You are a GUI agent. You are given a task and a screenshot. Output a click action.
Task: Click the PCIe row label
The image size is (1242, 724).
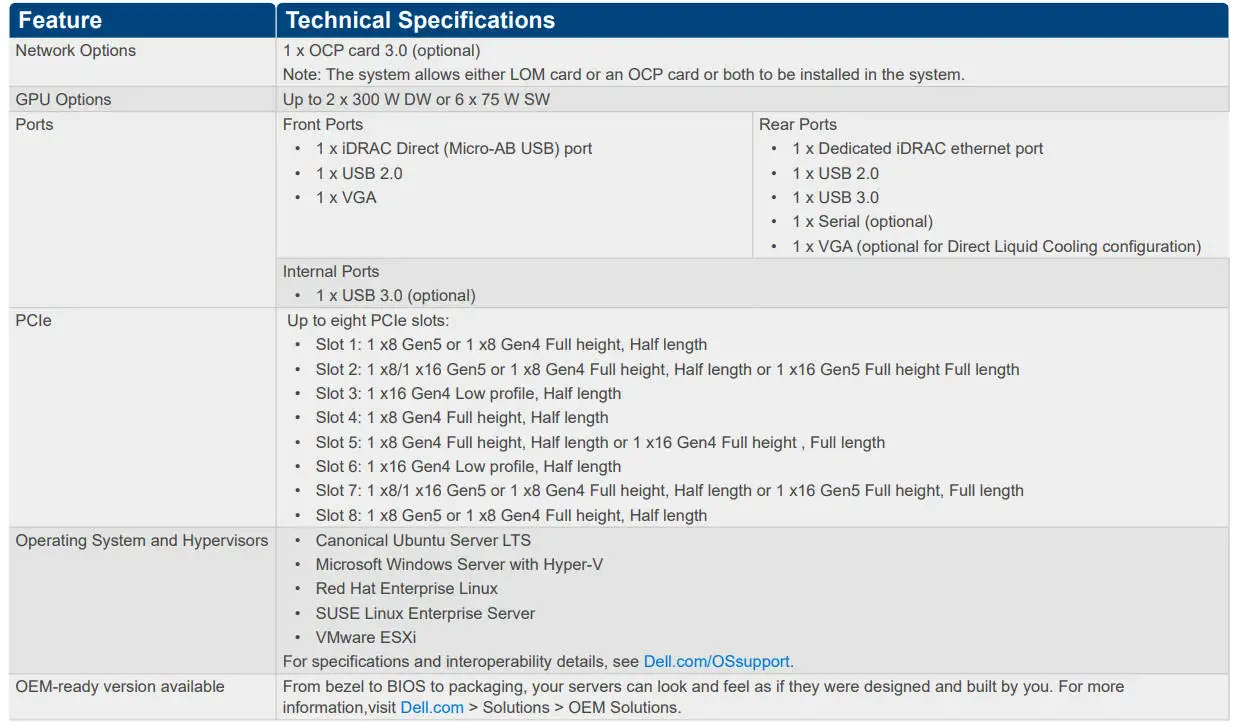(34, 321)
